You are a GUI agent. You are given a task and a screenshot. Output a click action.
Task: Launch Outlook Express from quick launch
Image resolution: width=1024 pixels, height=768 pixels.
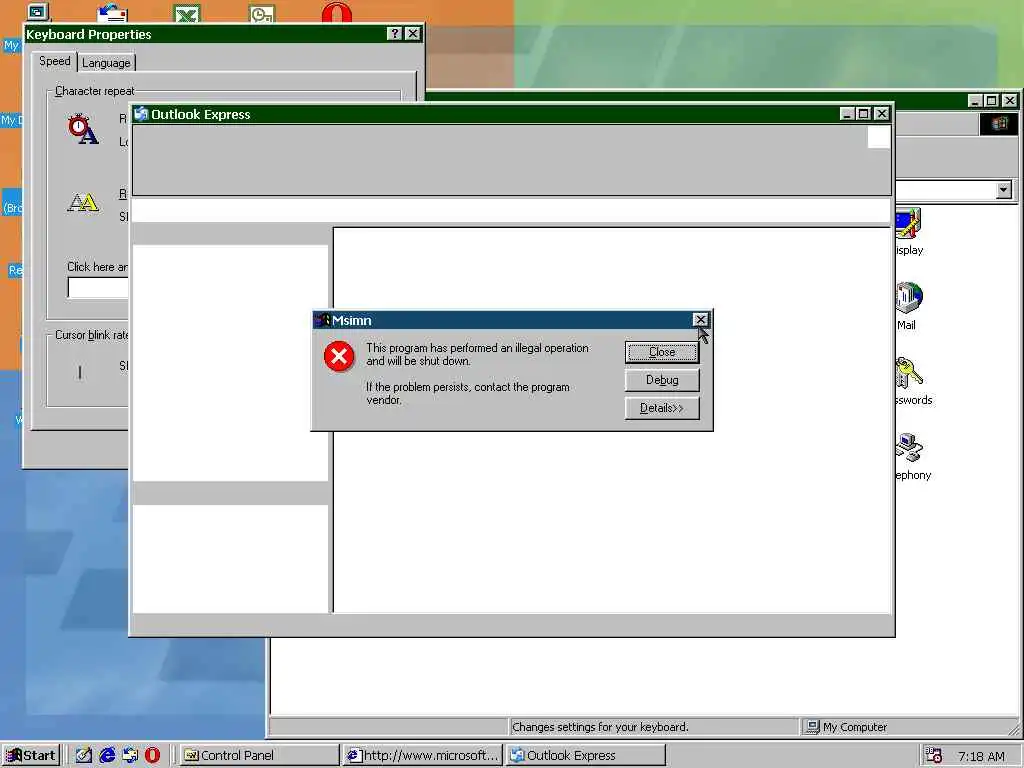pos(130,756)
